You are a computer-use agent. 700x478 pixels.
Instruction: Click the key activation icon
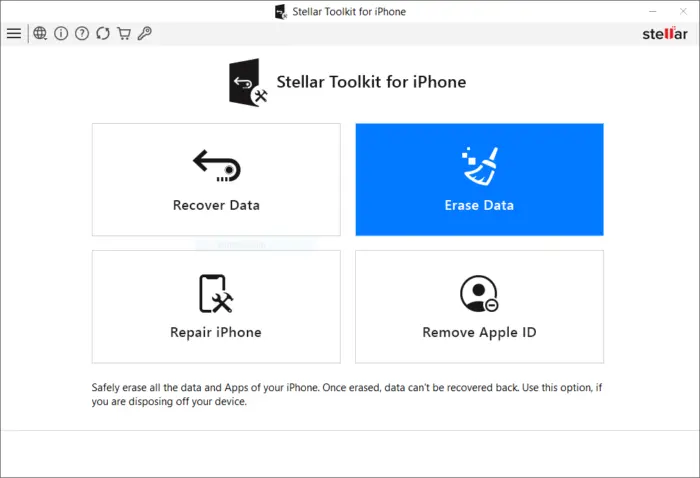click(145, 33)
